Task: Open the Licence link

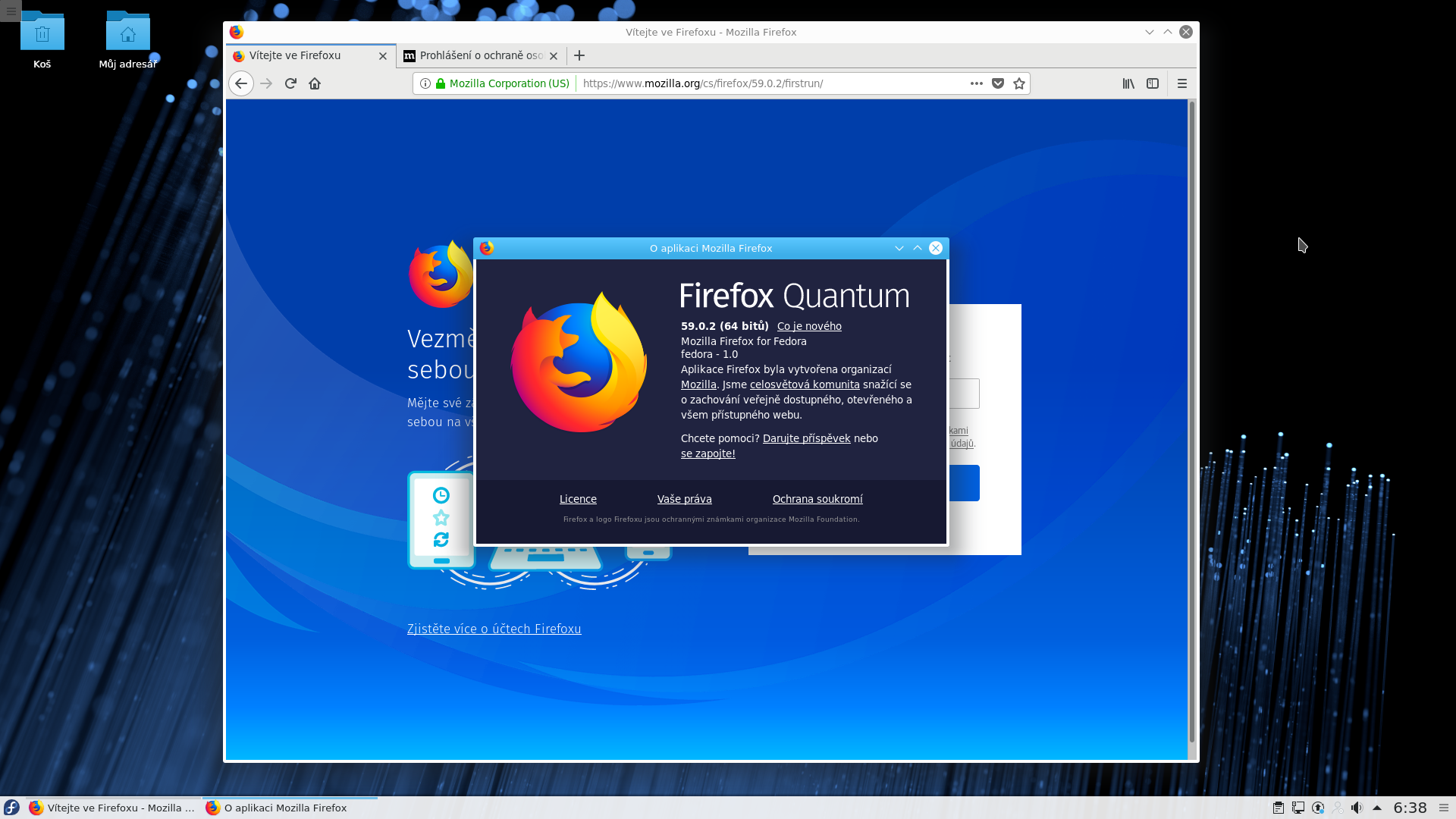Action: point(578,499)
